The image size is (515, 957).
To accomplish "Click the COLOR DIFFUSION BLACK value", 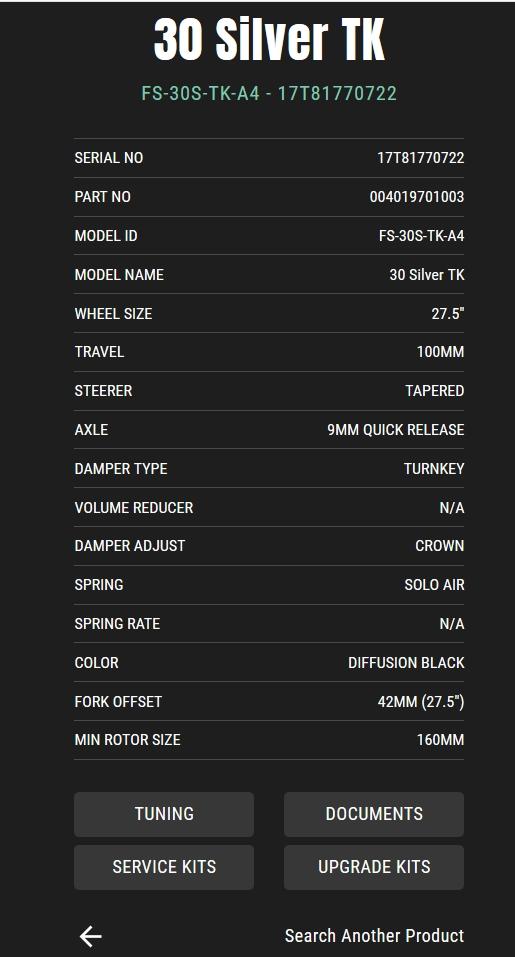I will pyautogui.click(x=406, y=663).
